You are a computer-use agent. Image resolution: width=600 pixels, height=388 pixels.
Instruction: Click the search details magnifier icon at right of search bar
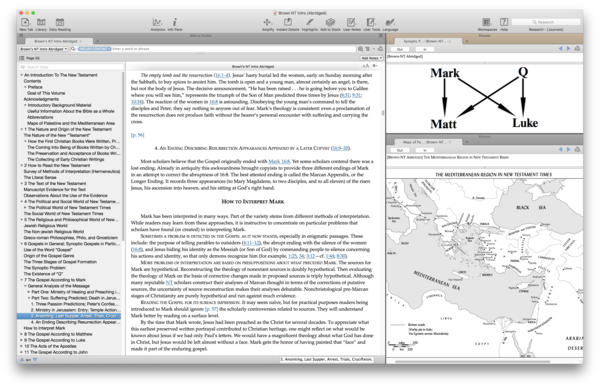[360, 49]
